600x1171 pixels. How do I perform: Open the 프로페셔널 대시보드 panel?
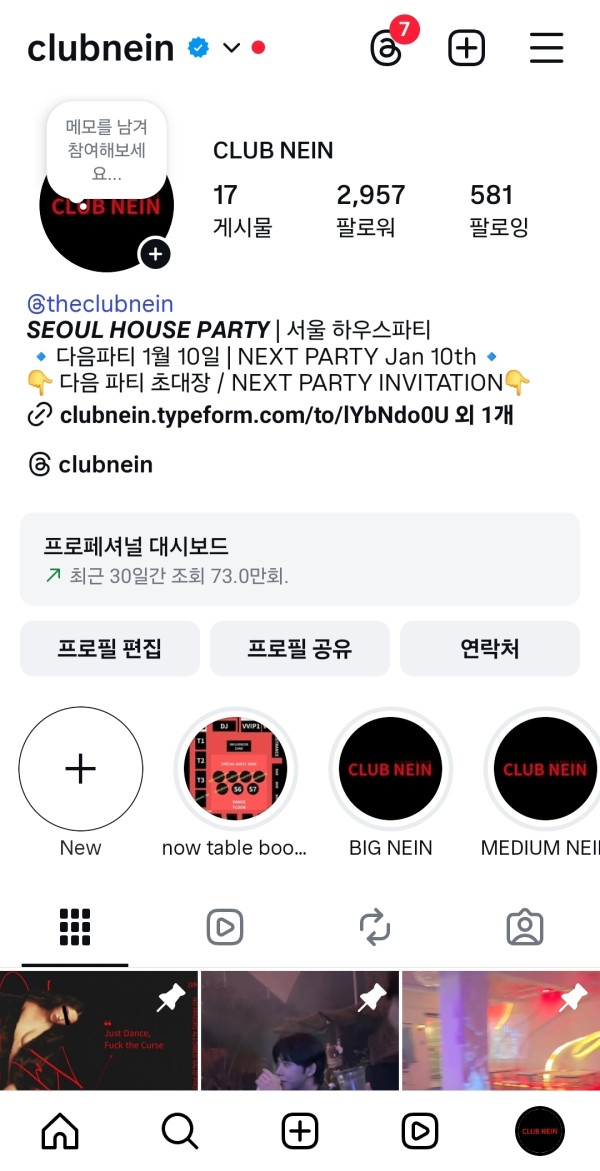pos(300,559)
